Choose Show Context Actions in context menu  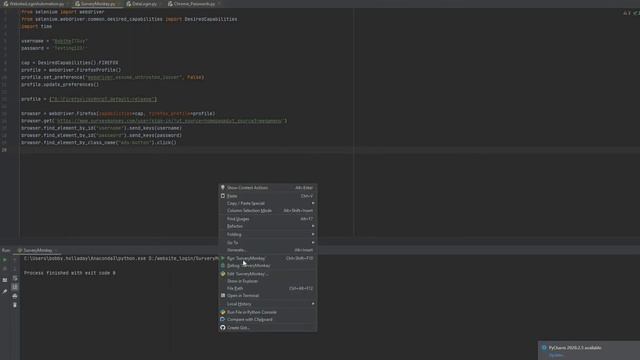coord(267,188)
